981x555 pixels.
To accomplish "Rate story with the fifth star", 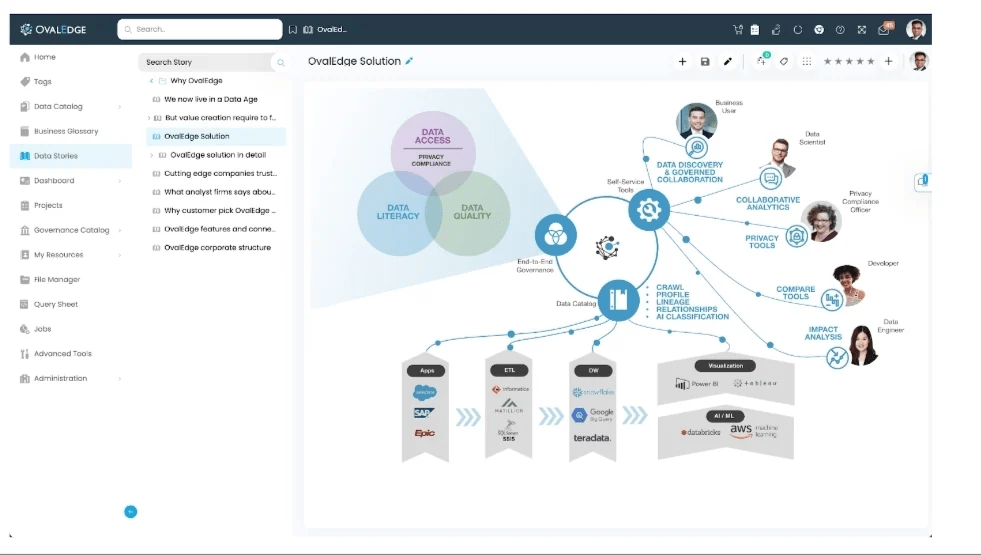I will [x=870, y=61].
